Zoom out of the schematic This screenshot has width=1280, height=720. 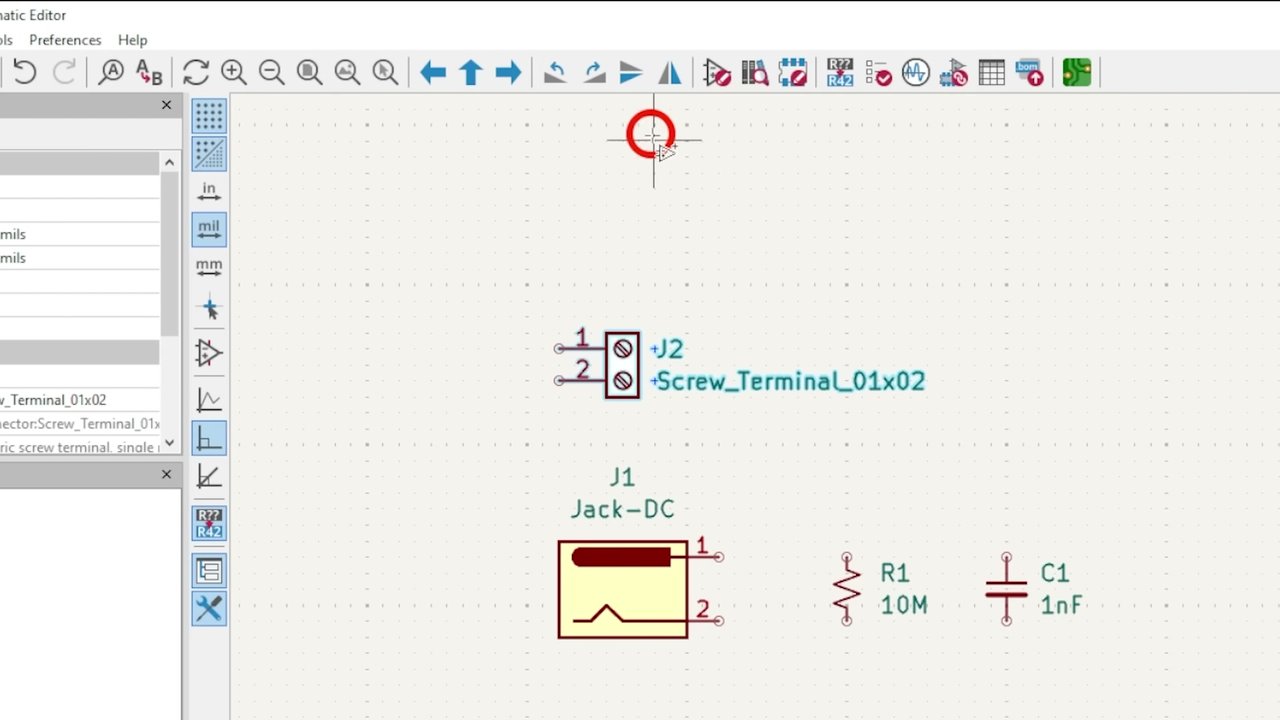tap(271, 72)
